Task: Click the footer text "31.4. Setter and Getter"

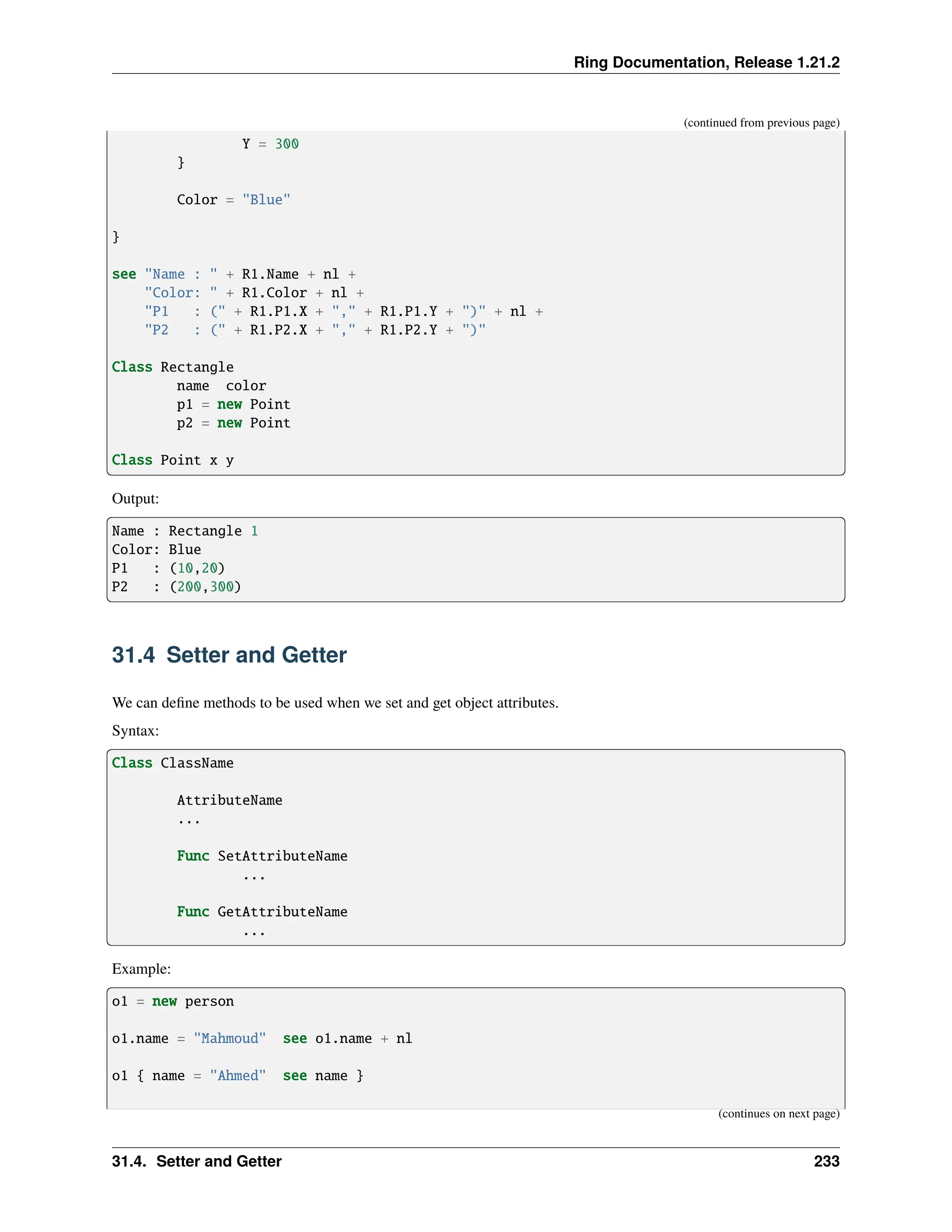Action: pyautogui.click(x=196, y=1161)
